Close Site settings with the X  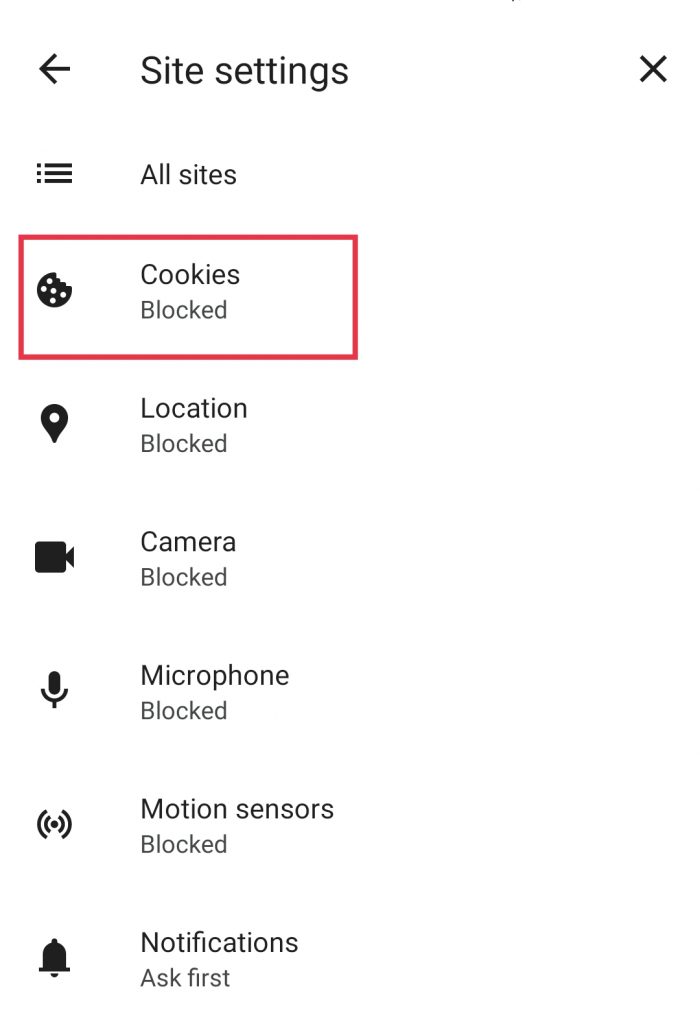[653, 69]
